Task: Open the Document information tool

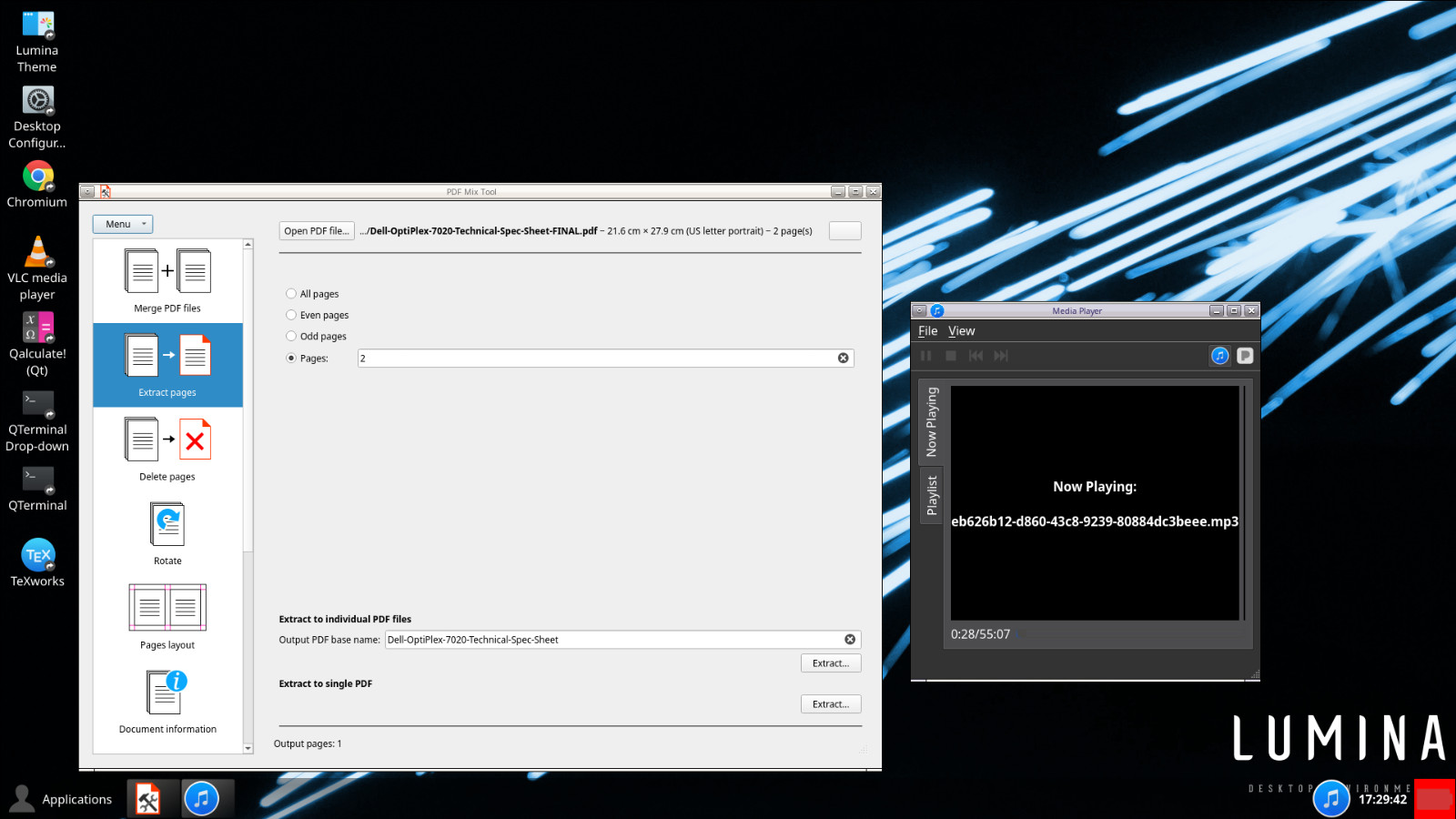Action: [167, 702]
